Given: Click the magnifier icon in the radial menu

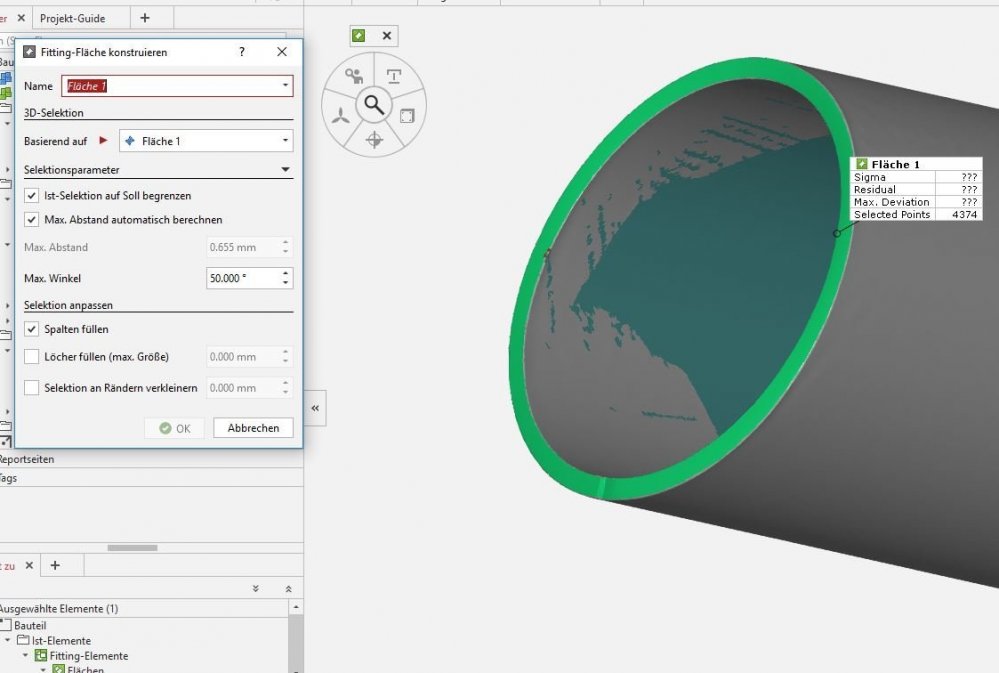Looking at the screenshot, I should (374, 104).
